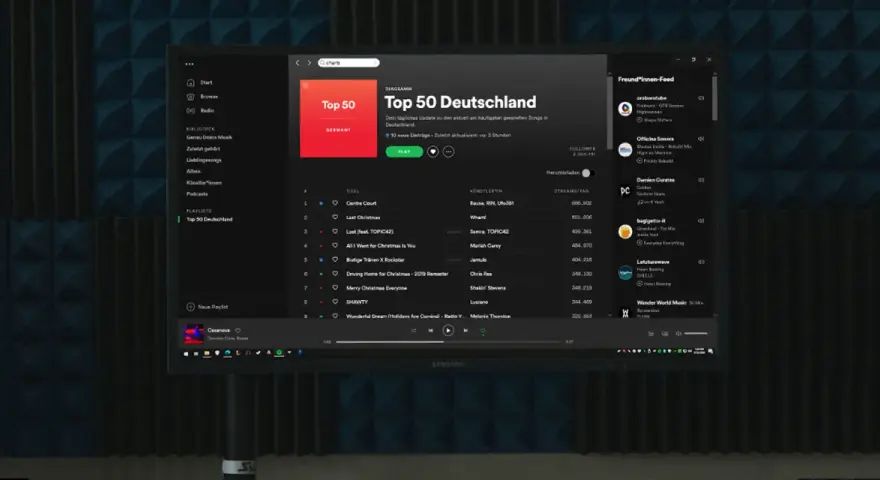Select the track title Centre Court
Image resolution: width=880 pixels, height=480 pixels.
click(x=361, y=203)
